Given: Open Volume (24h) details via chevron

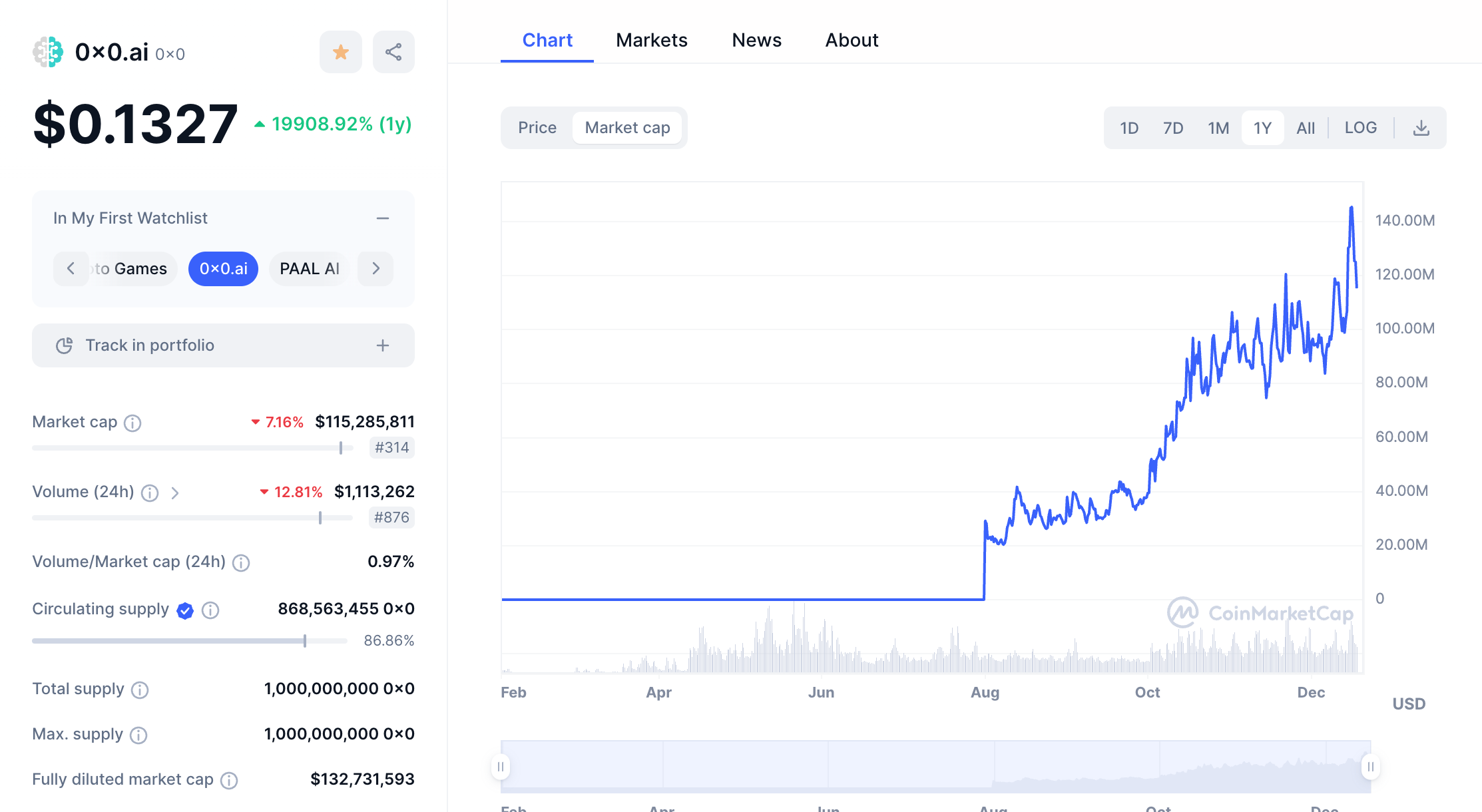Looking at the screenshot, I should pos(176,493).
